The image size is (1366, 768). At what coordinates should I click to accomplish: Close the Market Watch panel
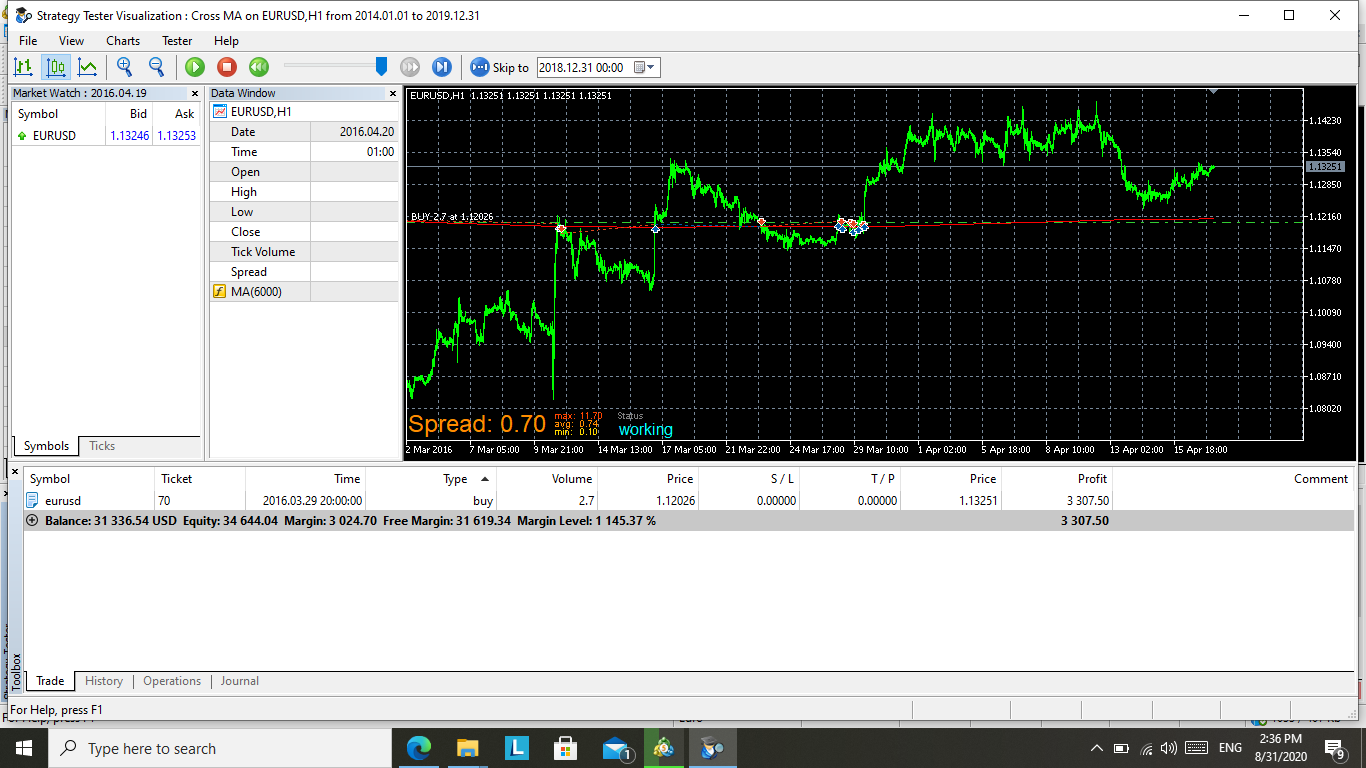coord(194,94)
